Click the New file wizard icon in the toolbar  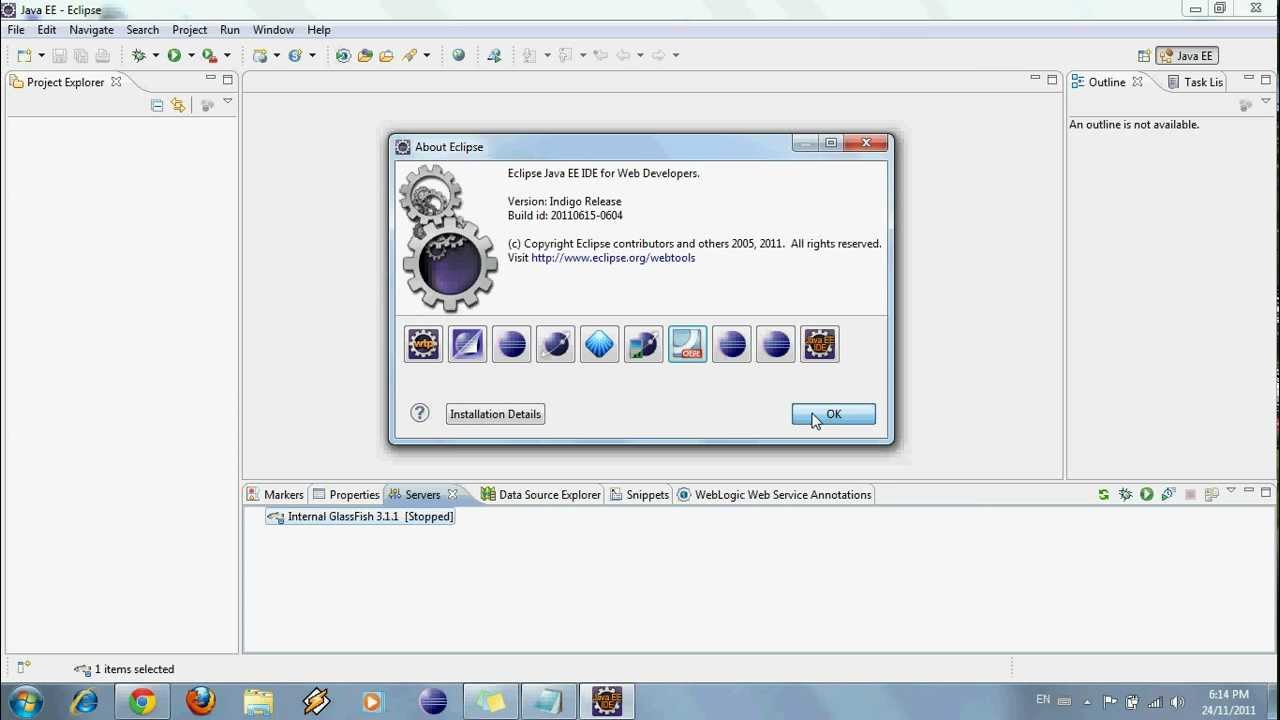(24, 56)
